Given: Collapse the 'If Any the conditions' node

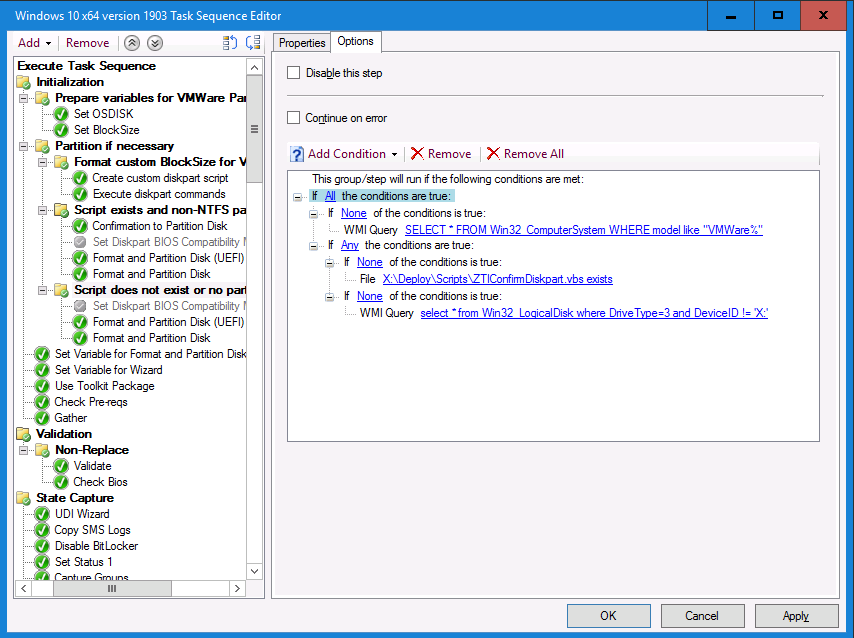Looking at the screenshot, I should click(x=314, y=246).
